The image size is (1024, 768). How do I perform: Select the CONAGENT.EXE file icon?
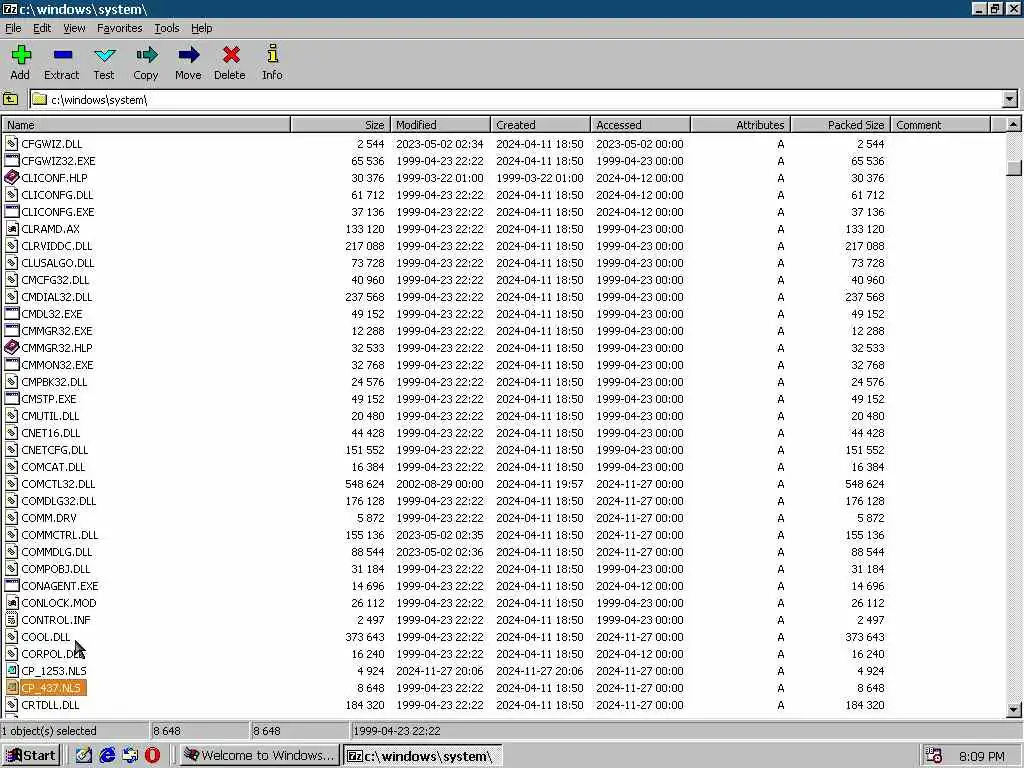coord(11,586)
